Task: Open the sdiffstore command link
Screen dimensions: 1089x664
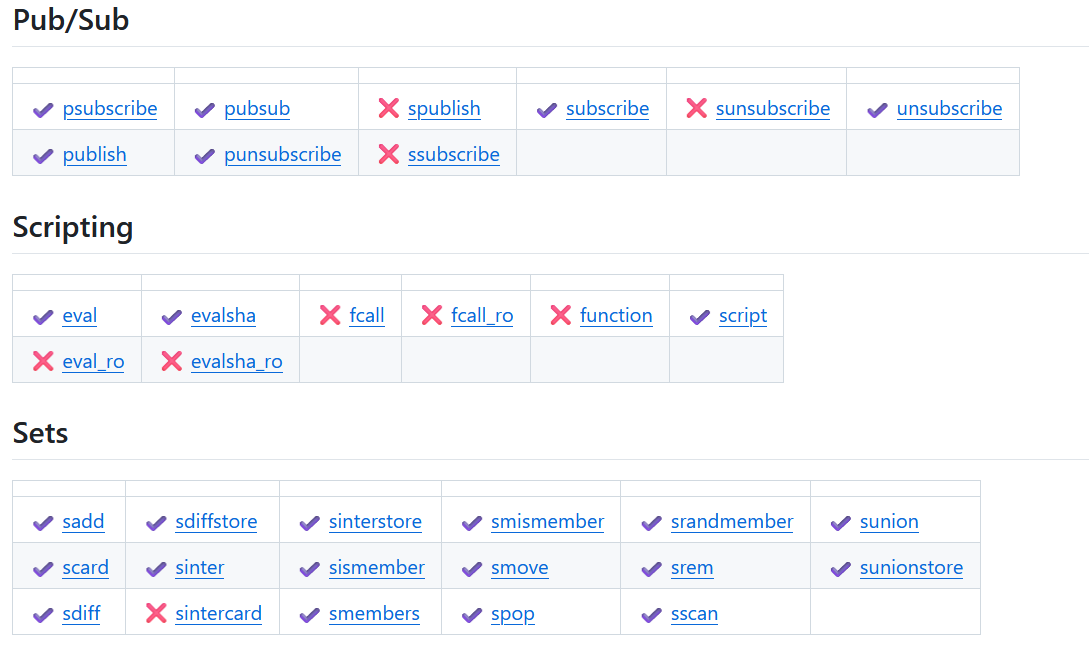Action: (216, 522)
